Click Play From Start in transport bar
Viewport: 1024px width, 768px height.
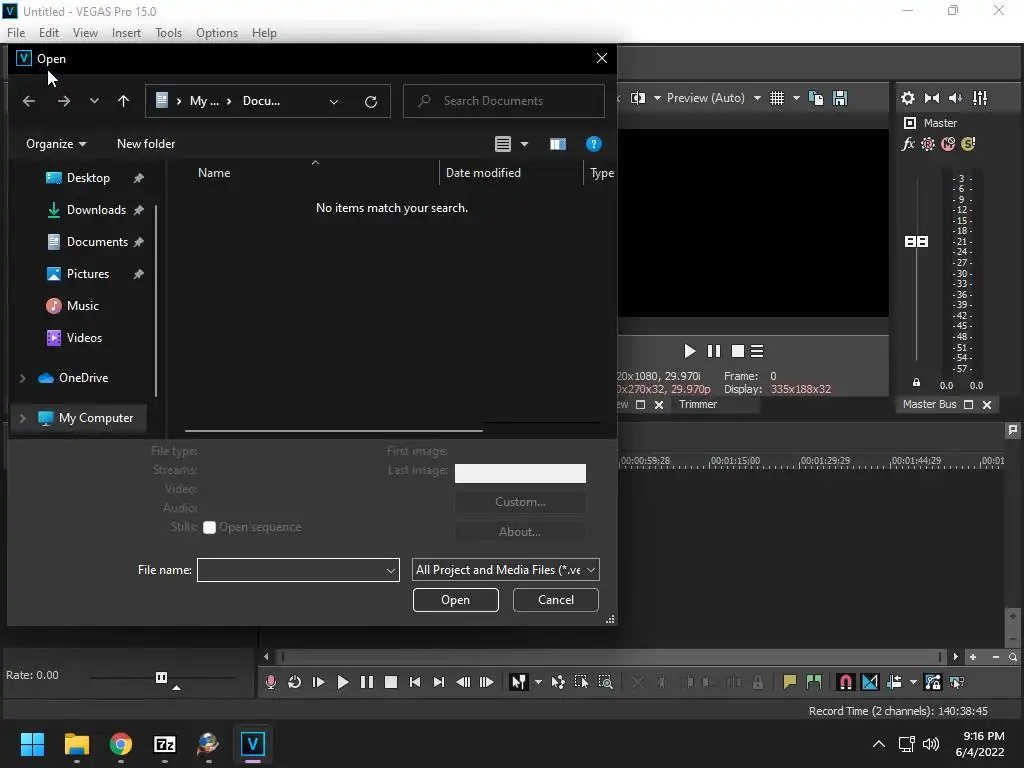[x=319, y=682]
